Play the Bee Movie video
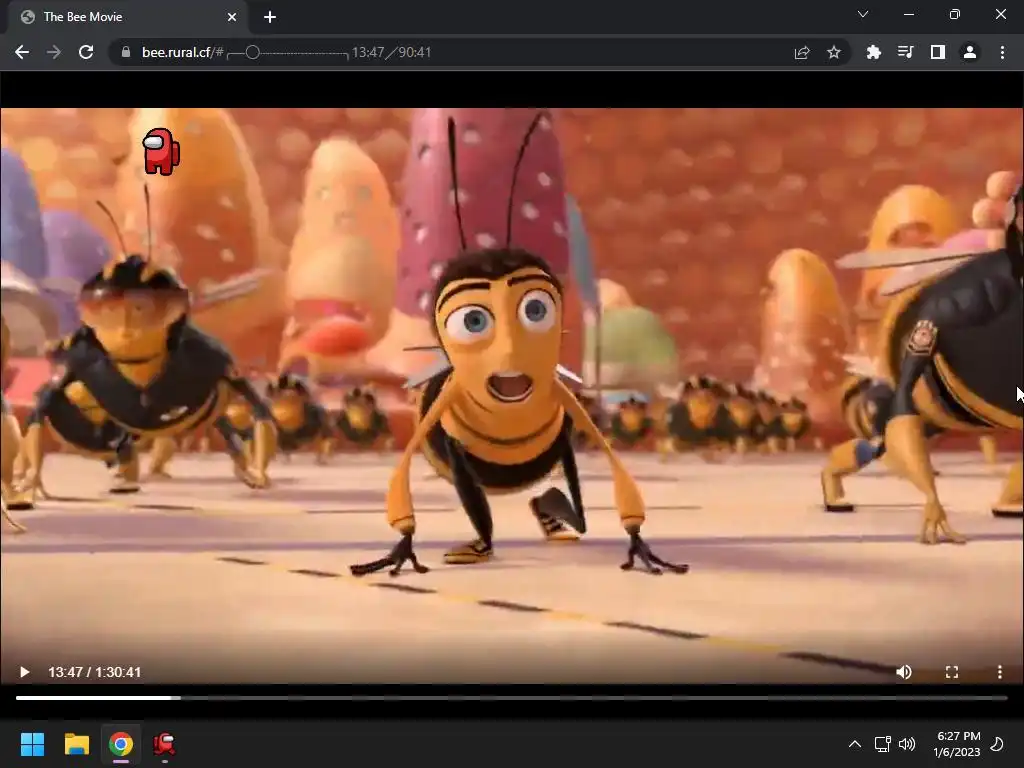This screenshot has height=768, width=1024. 24,672
